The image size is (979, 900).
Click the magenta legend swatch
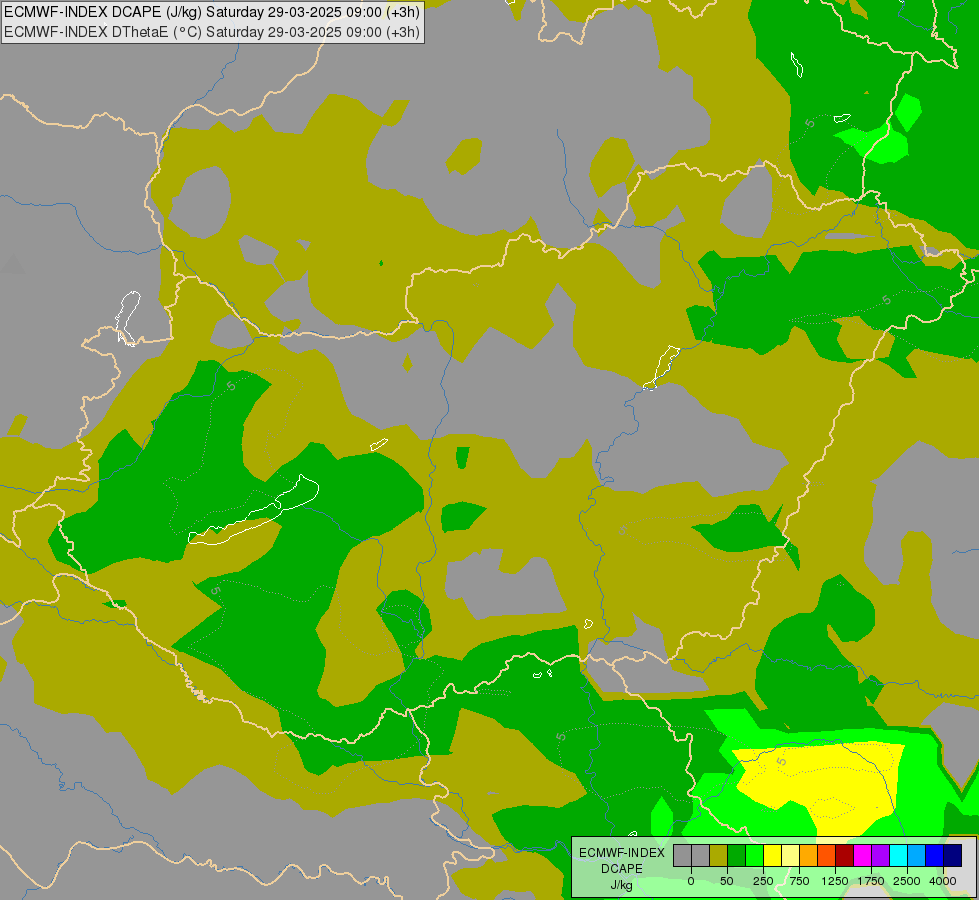pos(863,855)
